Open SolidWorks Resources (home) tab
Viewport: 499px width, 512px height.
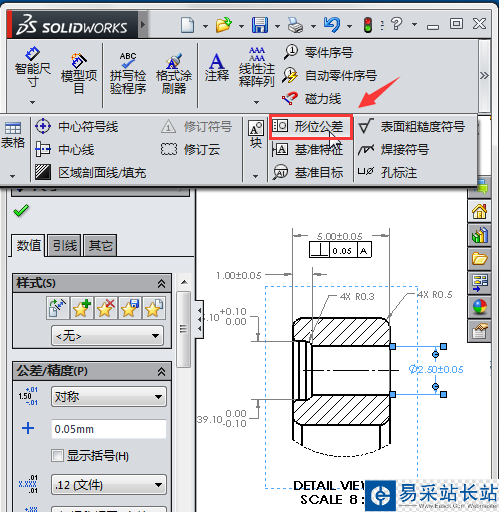[x=479, y=211]
